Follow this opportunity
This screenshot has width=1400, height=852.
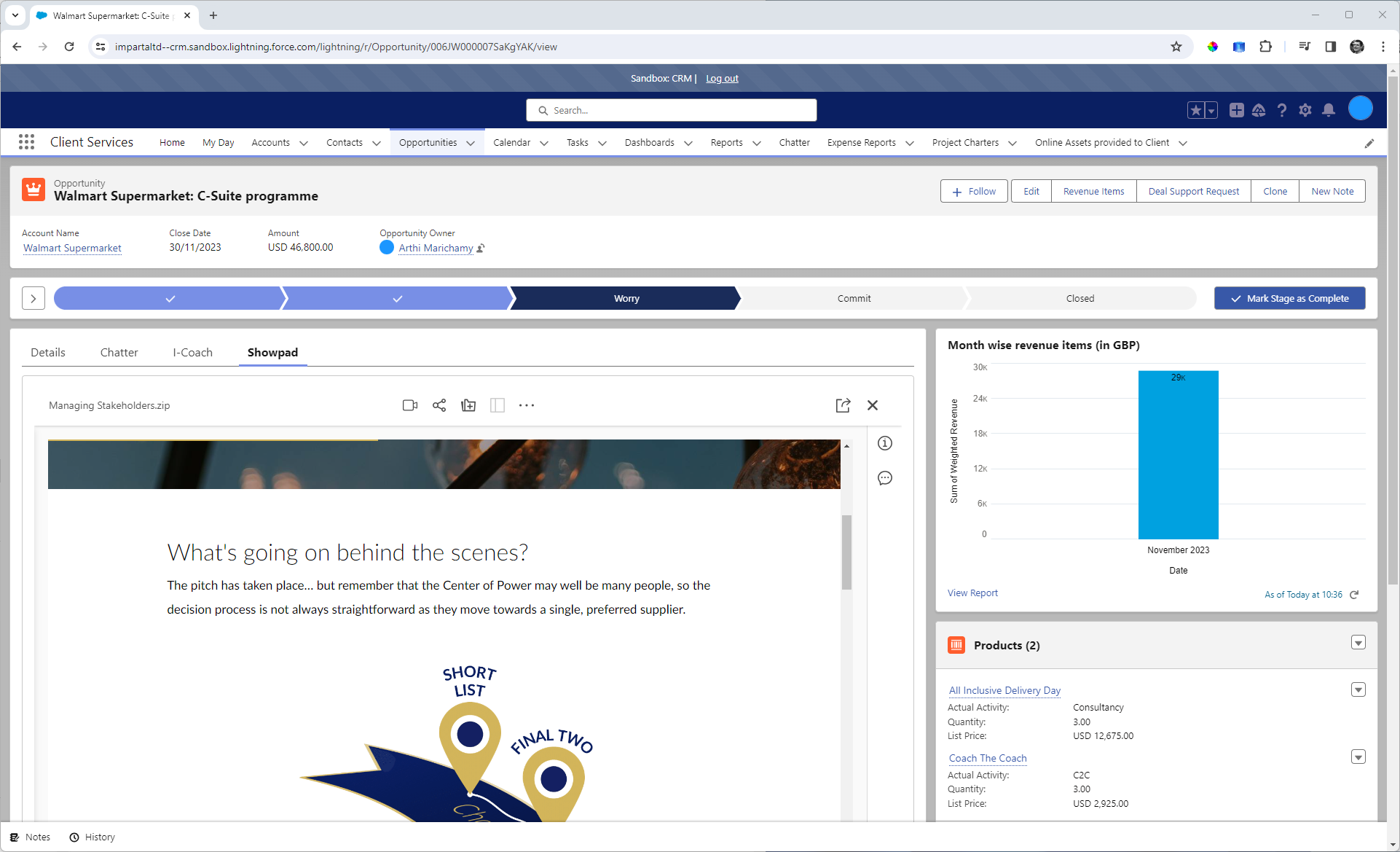pos(973,191)
